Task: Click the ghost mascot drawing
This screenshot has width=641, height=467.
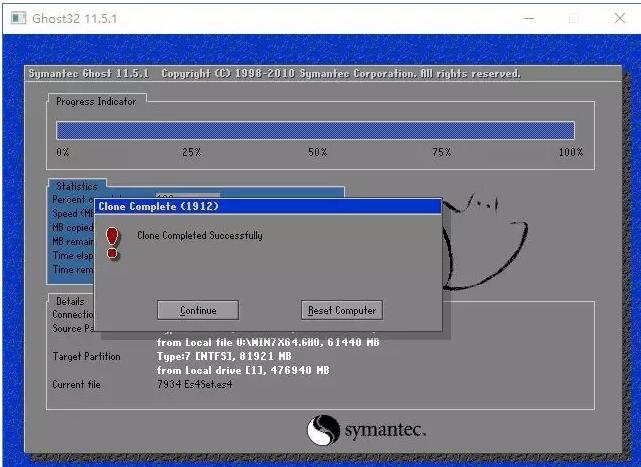Action: (x=484, y=241)
